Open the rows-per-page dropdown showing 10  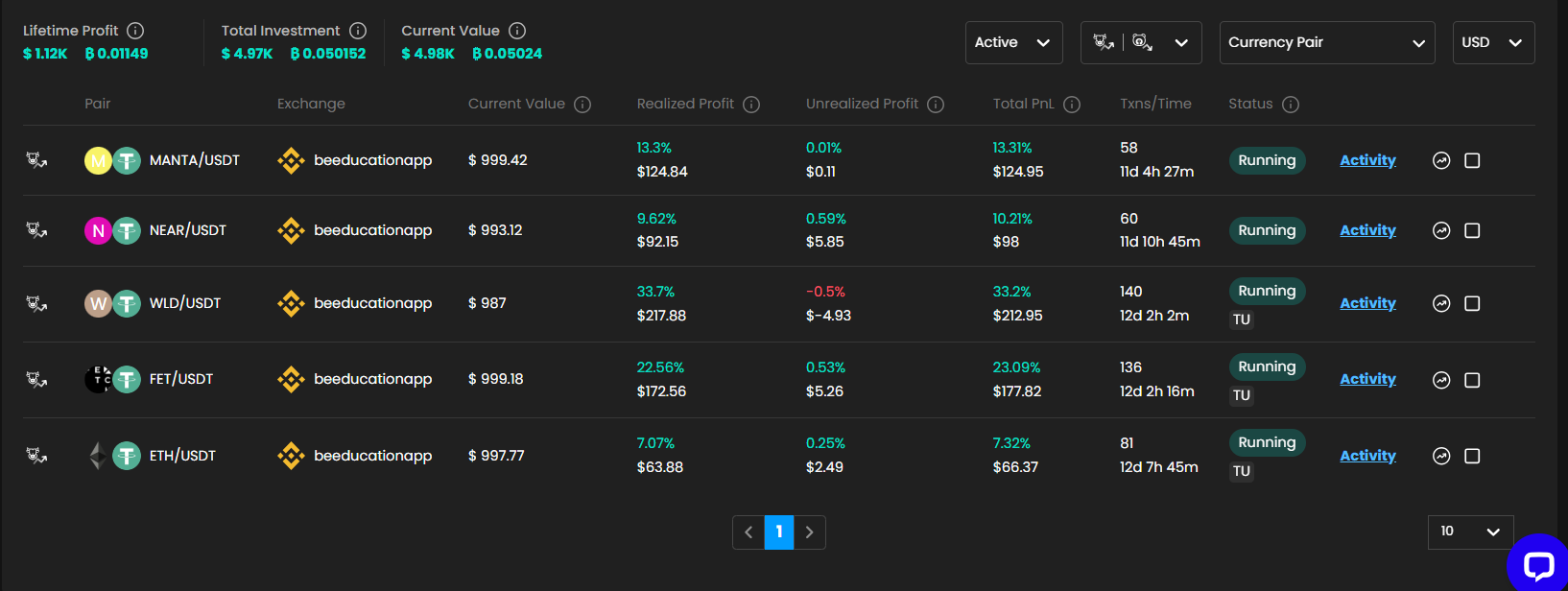point(1470,532)
